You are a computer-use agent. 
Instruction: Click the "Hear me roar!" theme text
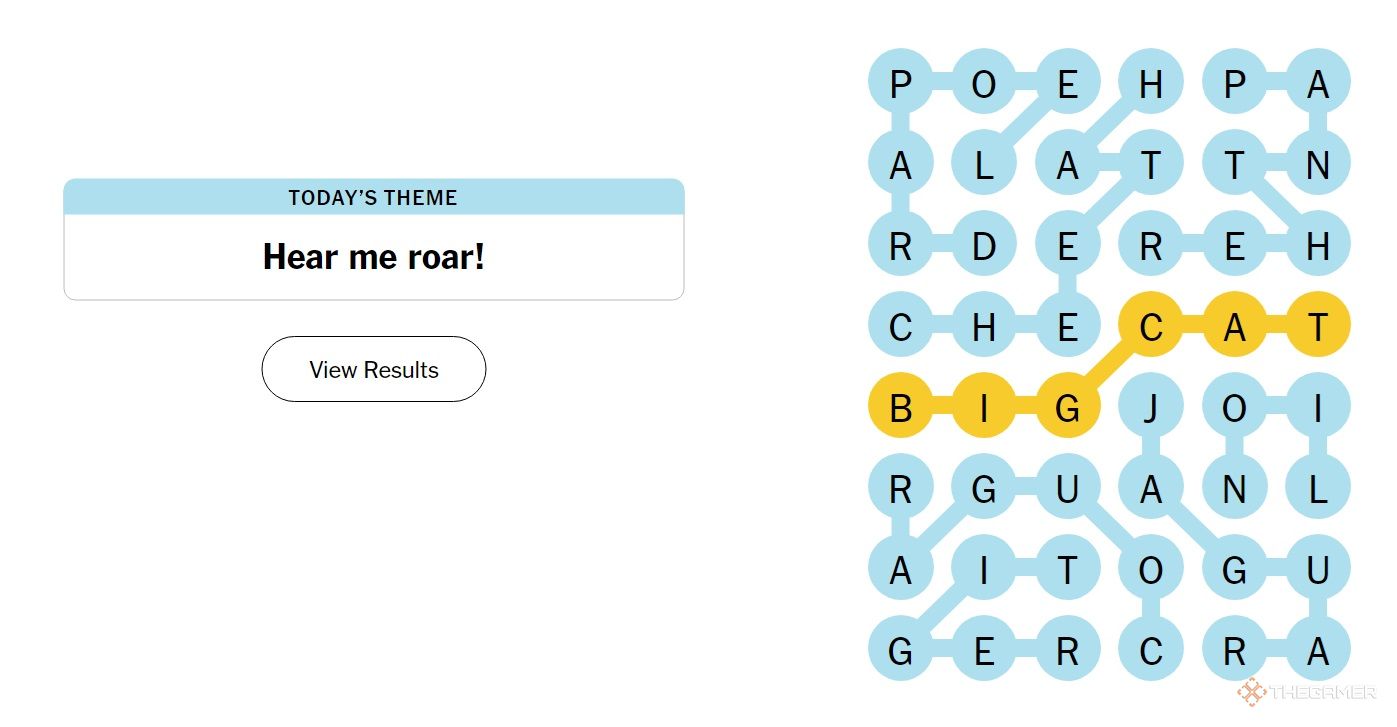[374, 257]
